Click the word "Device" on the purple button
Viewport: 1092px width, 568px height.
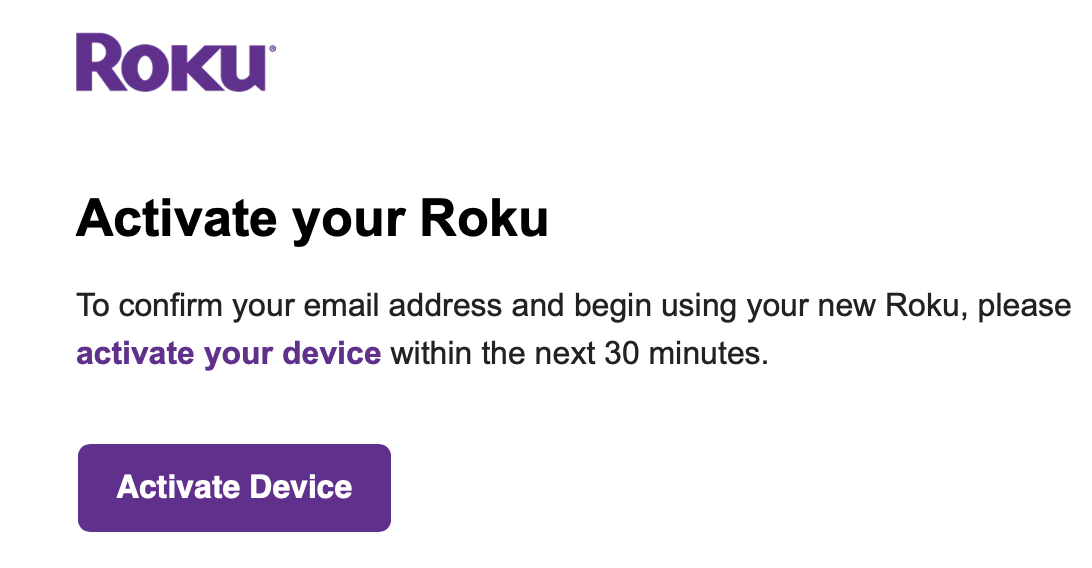click(x=300, y=487)
